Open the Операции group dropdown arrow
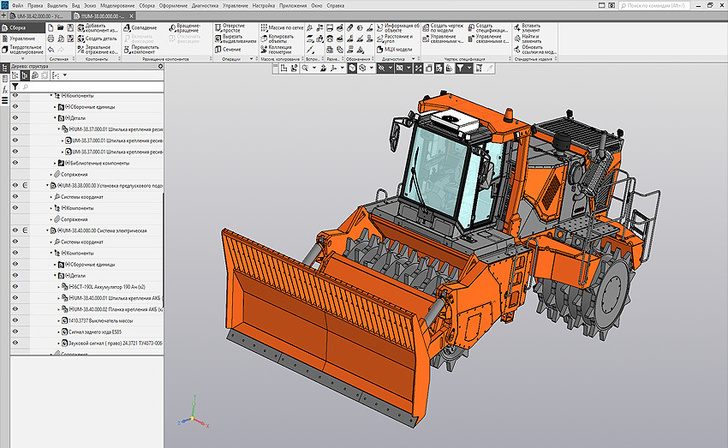Viewport: 728px width, 448px height. pos(252,59)
